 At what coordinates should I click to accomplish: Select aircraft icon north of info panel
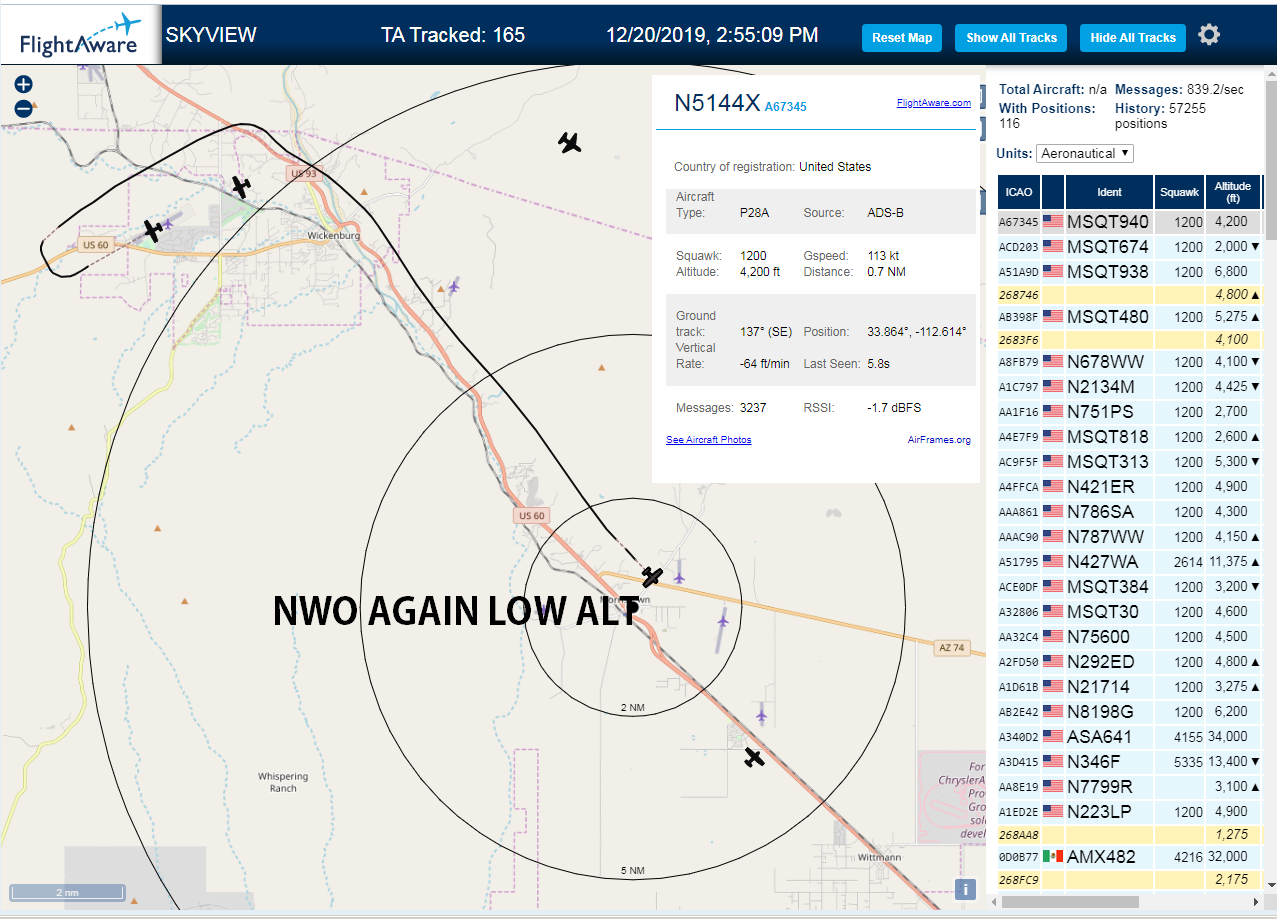pyautogui.click(x=570, y=143)
